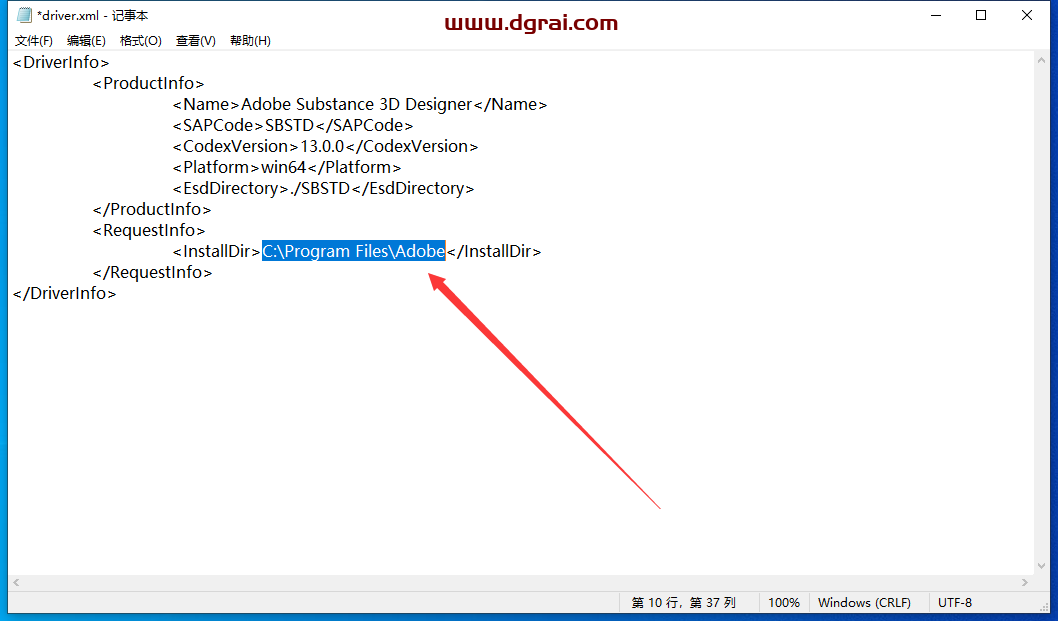Click the opening <RequestInfo> tag

point(149,230)
